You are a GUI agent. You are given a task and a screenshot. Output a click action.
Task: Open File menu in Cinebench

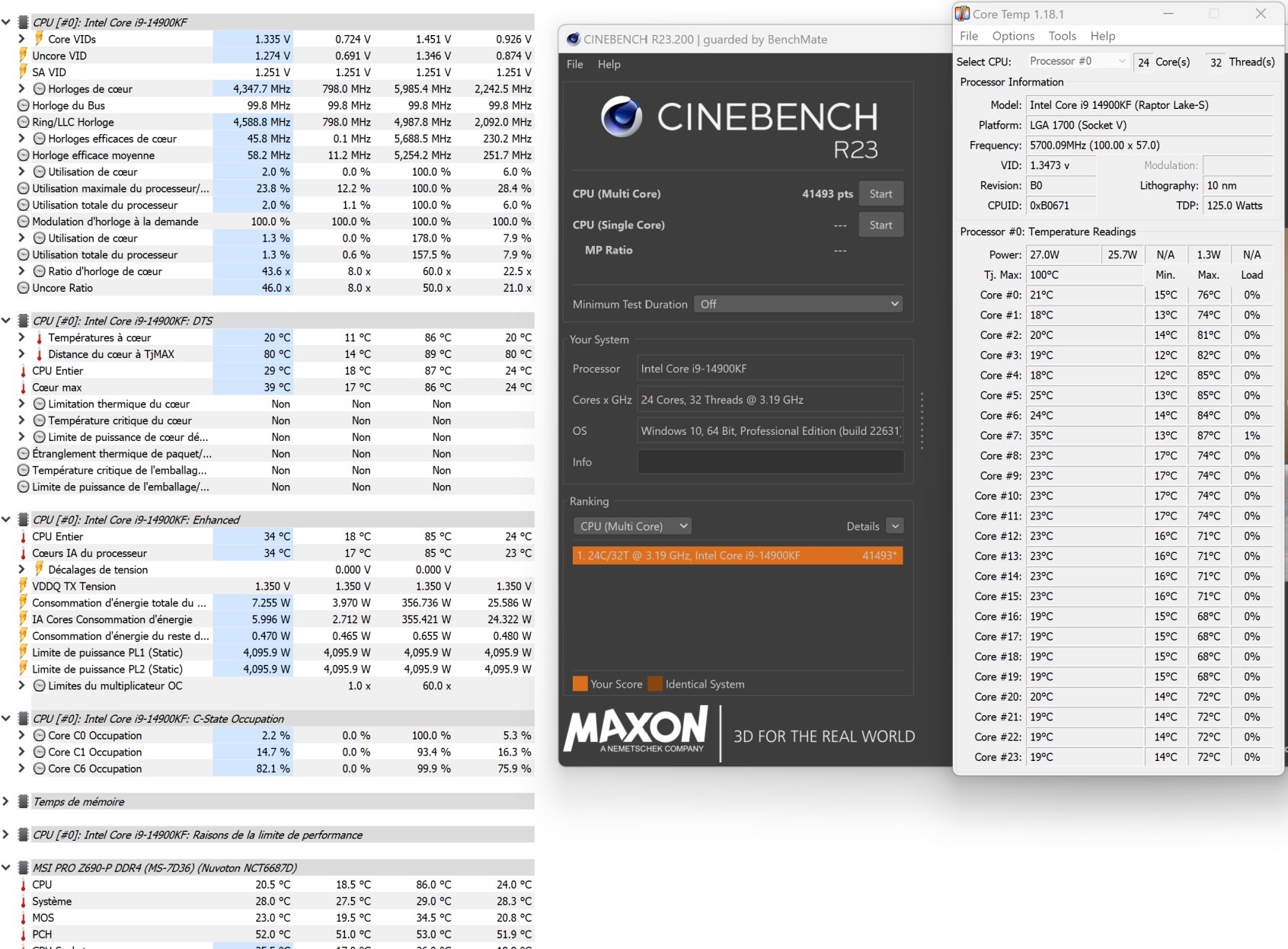[575, 64]
